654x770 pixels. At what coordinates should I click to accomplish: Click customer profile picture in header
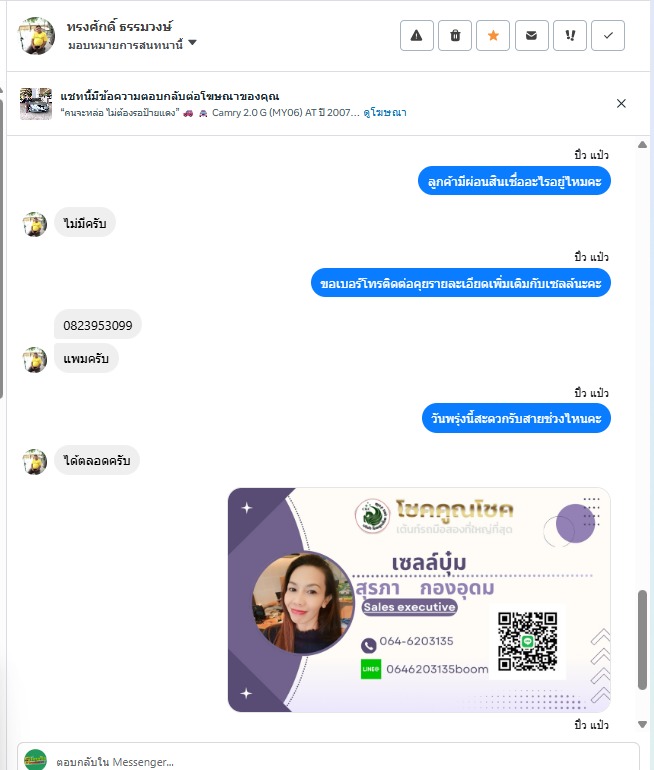(37, 36)
